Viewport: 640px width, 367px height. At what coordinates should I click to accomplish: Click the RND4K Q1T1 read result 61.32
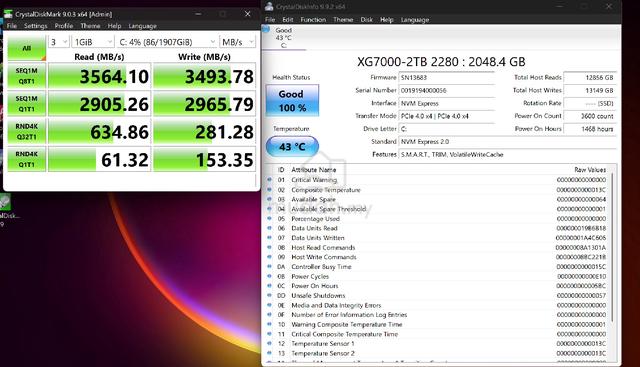(100, 159)
